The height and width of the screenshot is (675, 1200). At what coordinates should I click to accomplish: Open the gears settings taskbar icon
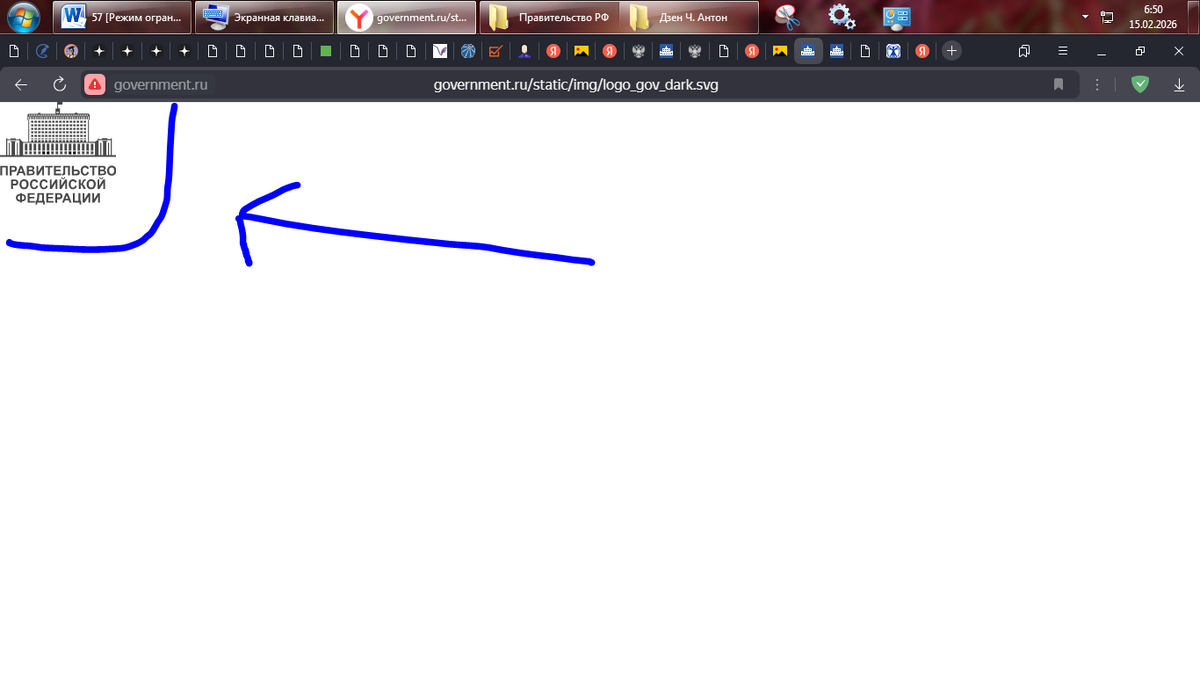842,17
